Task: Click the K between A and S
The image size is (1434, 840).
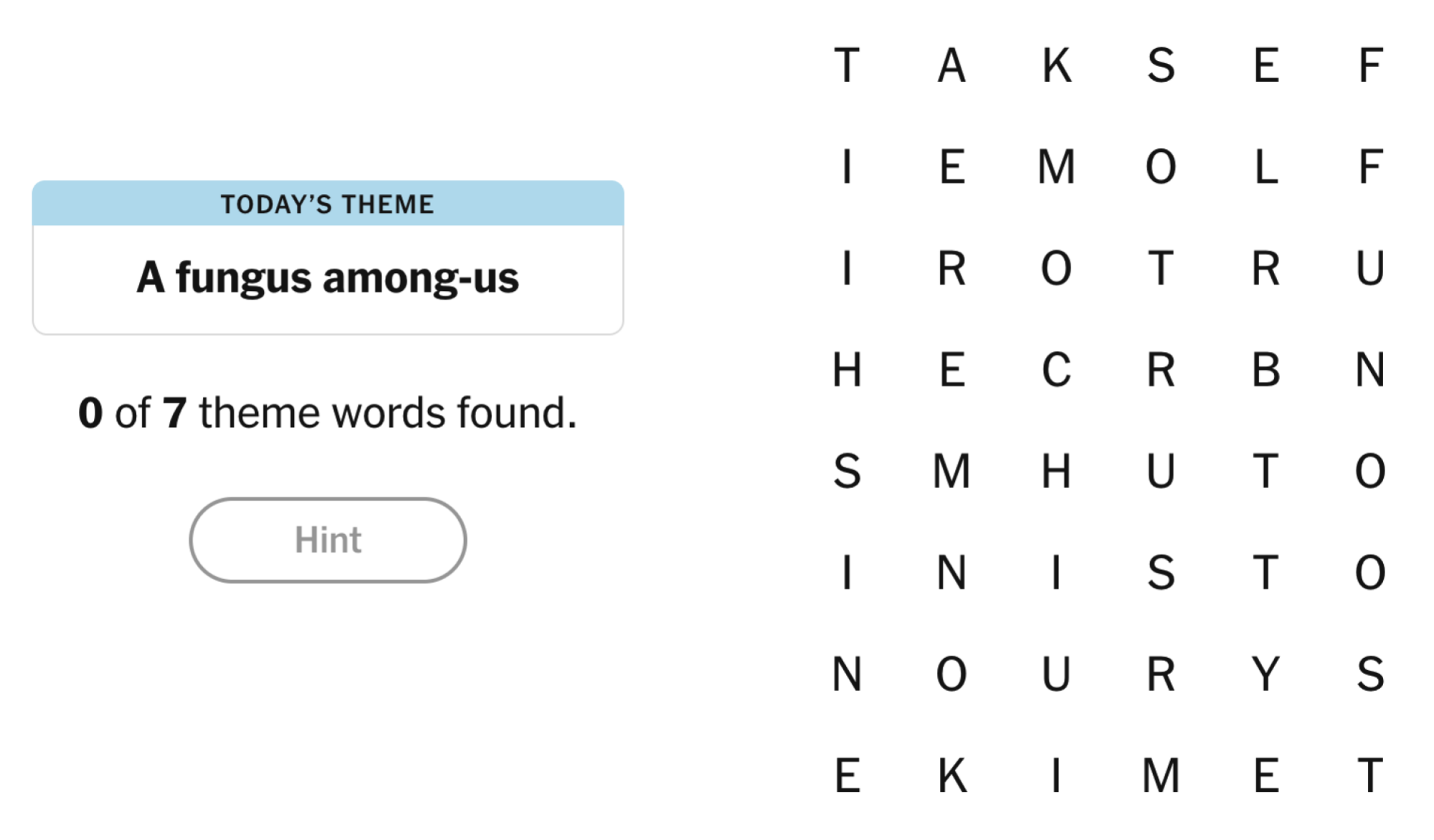Action: pos(1056,65)
